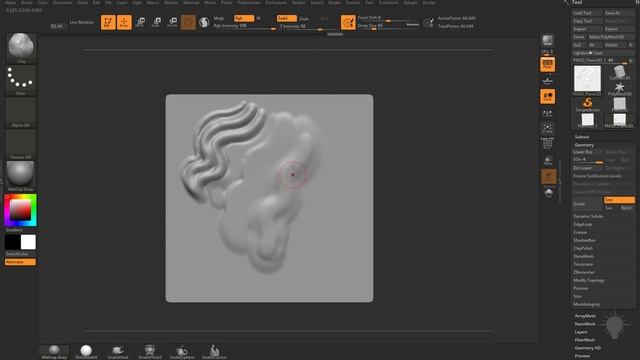The image size is (640, 360).
Task: Click the sculptris-style swirl sphere icon
Action: tap(204, 22)
